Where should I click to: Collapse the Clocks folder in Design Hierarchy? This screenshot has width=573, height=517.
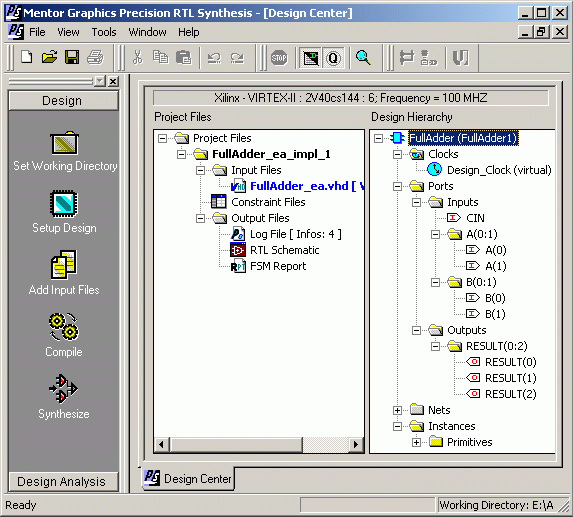pos(397,154)
